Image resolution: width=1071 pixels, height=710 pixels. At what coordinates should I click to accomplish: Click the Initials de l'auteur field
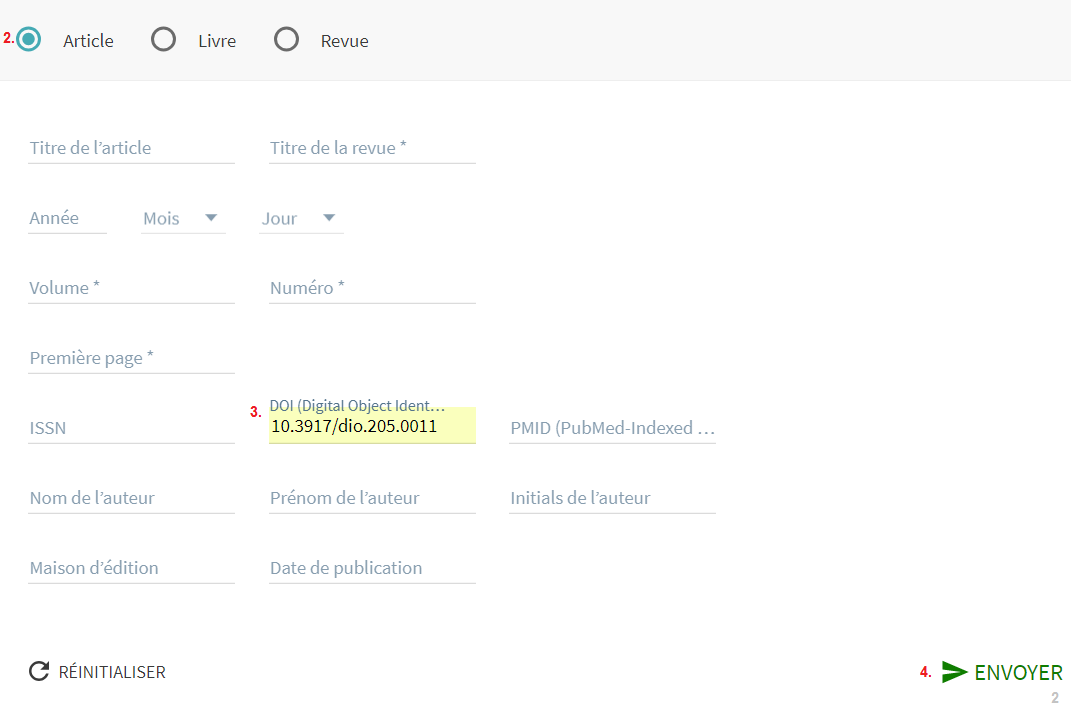pos(613,499)
